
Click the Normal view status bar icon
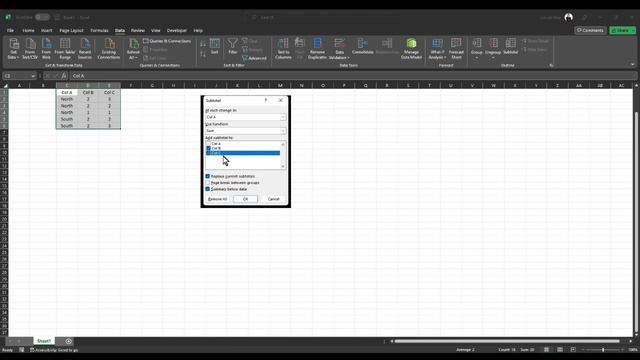(546, 350)
